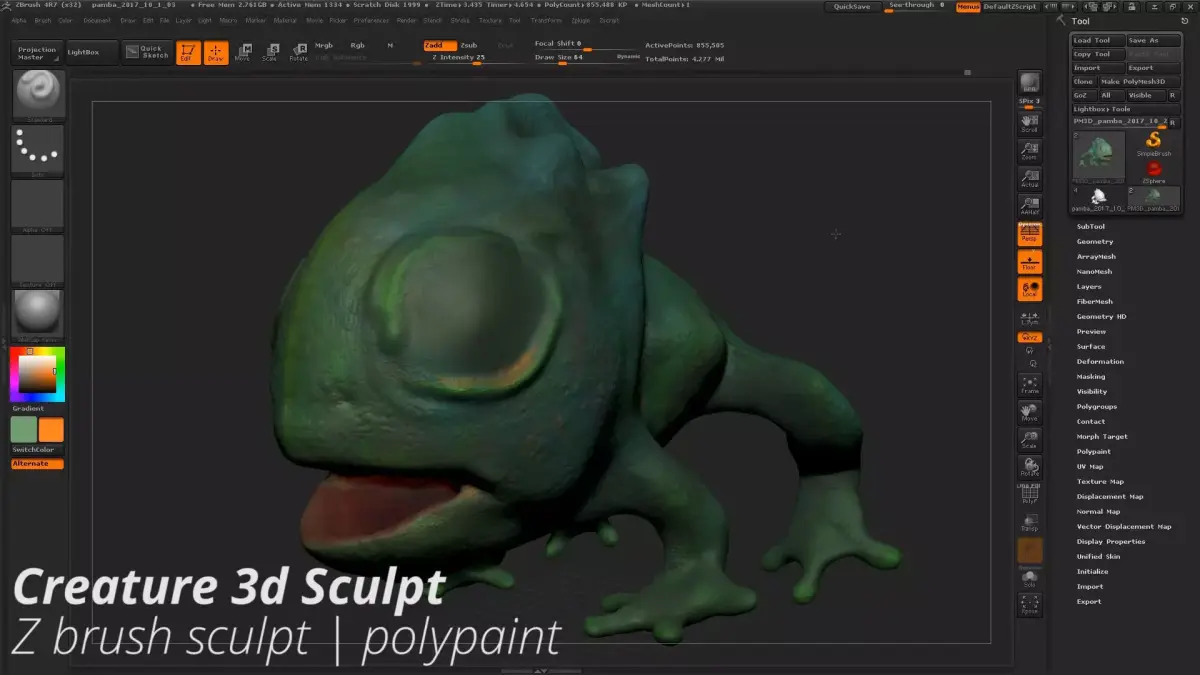Expand the Texture Map section
The image size is (1200, 675).
[x=1099, y=482]
